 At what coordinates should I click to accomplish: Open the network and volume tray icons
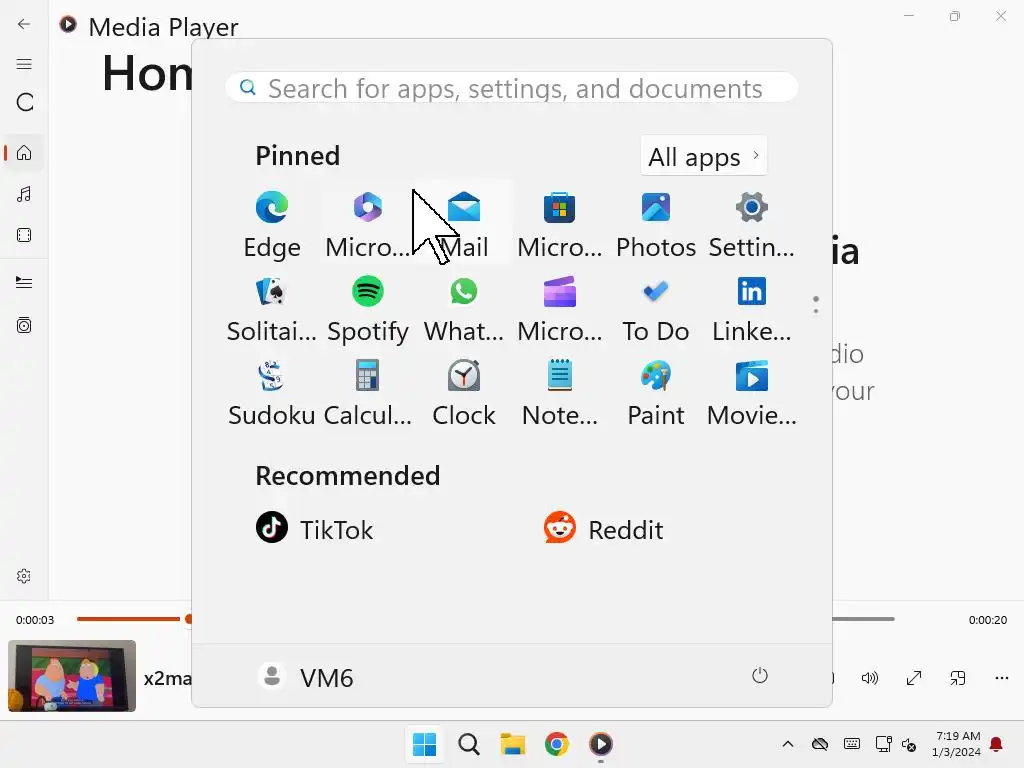click(x=896, y=744)
